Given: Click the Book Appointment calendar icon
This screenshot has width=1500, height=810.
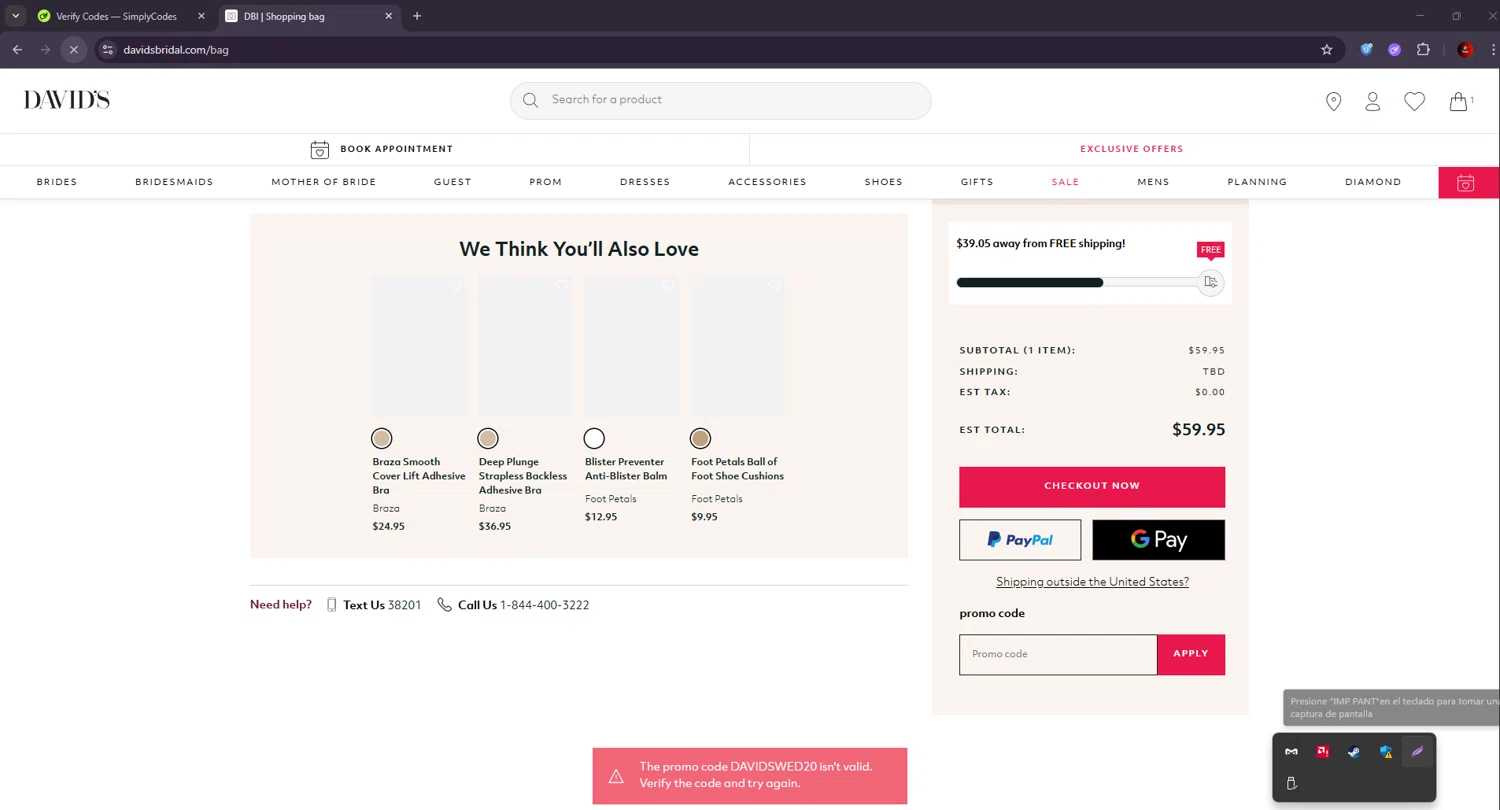Looking at the screenshot, I should [320, 149].
